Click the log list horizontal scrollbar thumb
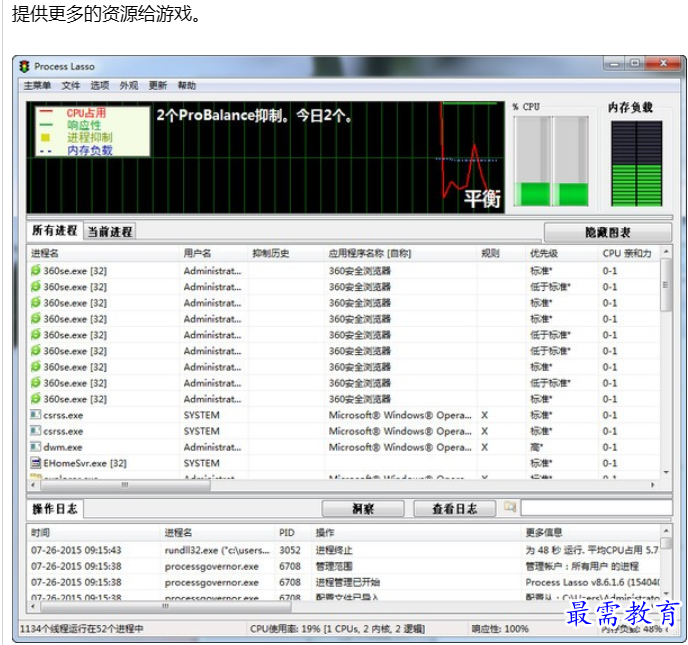The height and width of the screenshot is (645, 688). point(166,606)
